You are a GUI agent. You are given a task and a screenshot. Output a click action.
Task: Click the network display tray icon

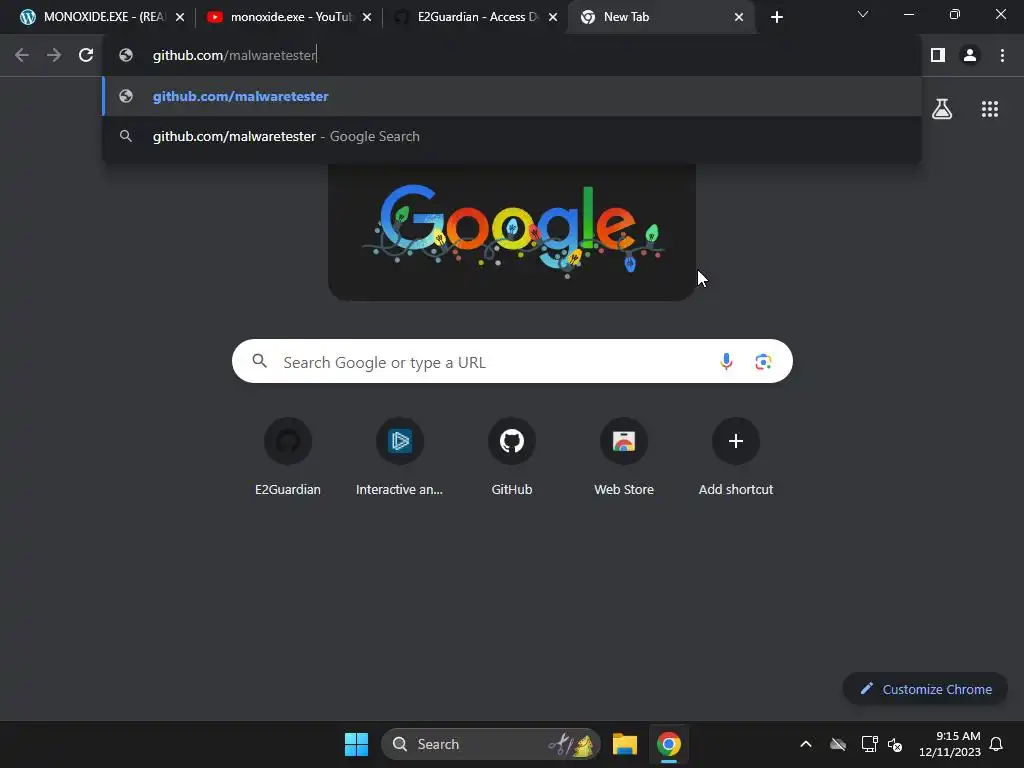click(x=869, y=744)
